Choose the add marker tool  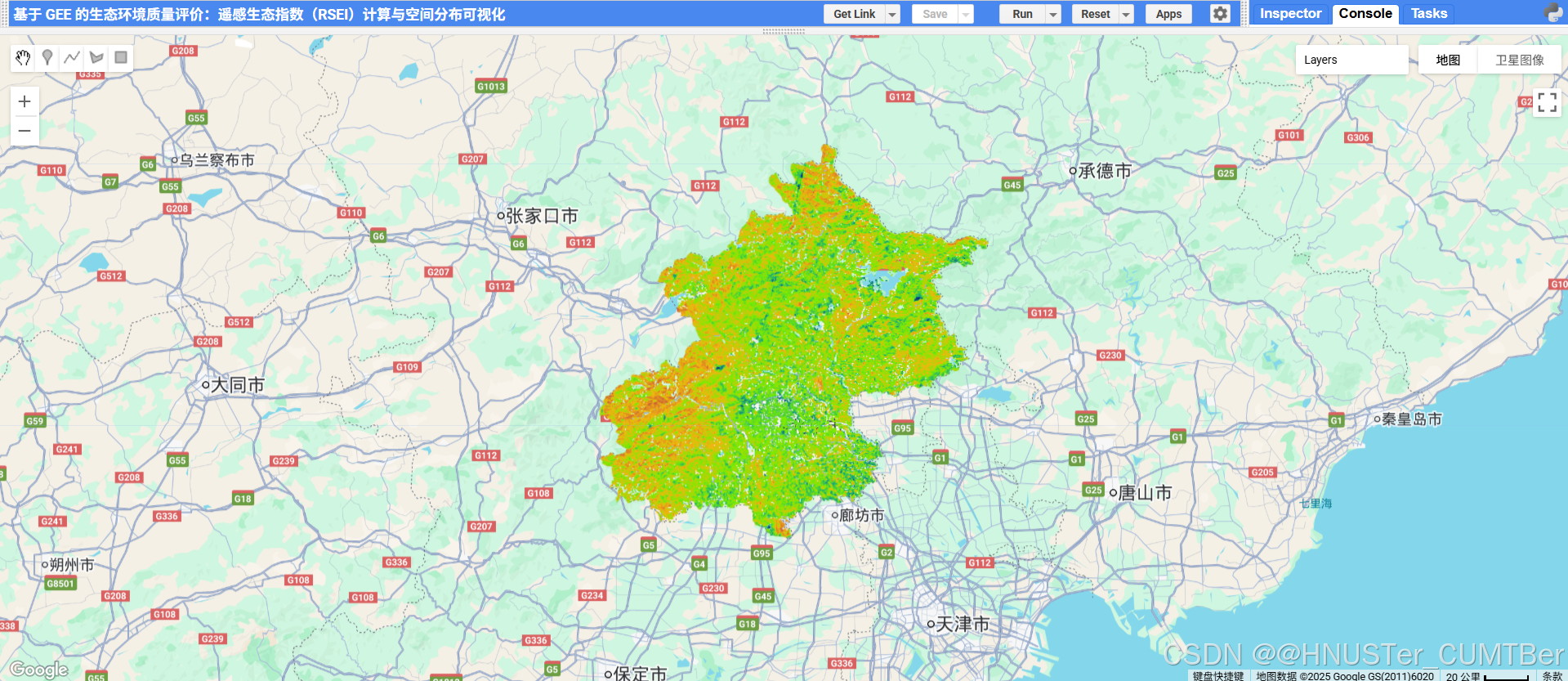[x=47, y=57]
